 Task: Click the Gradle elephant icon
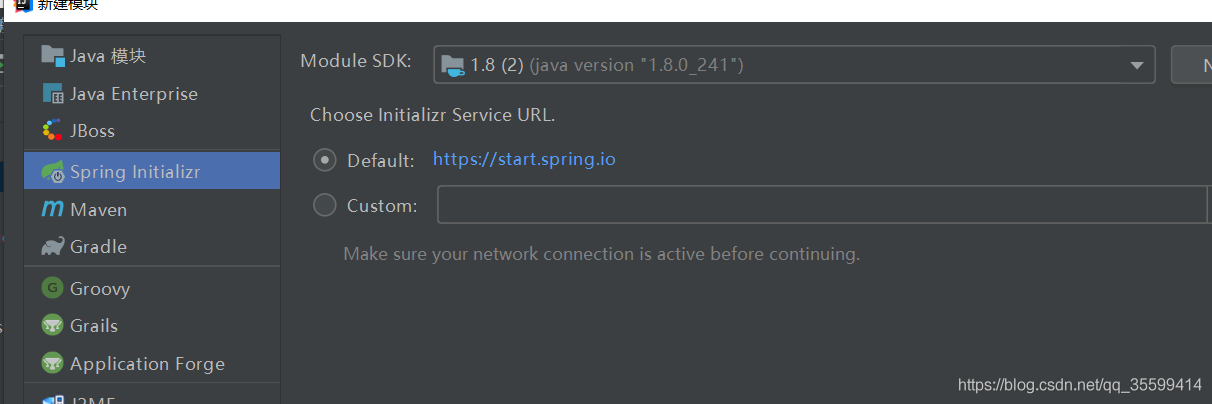(53, 246)
